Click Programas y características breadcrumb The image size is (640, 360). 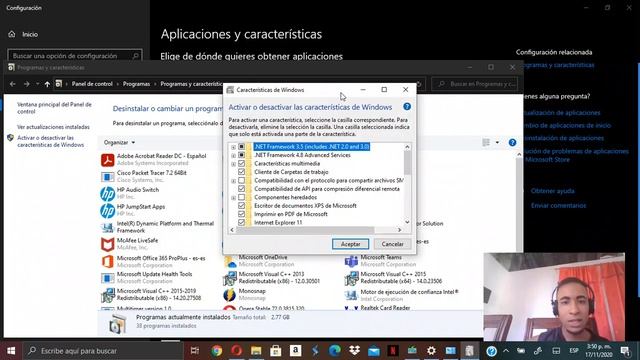(x=191, y=84)
